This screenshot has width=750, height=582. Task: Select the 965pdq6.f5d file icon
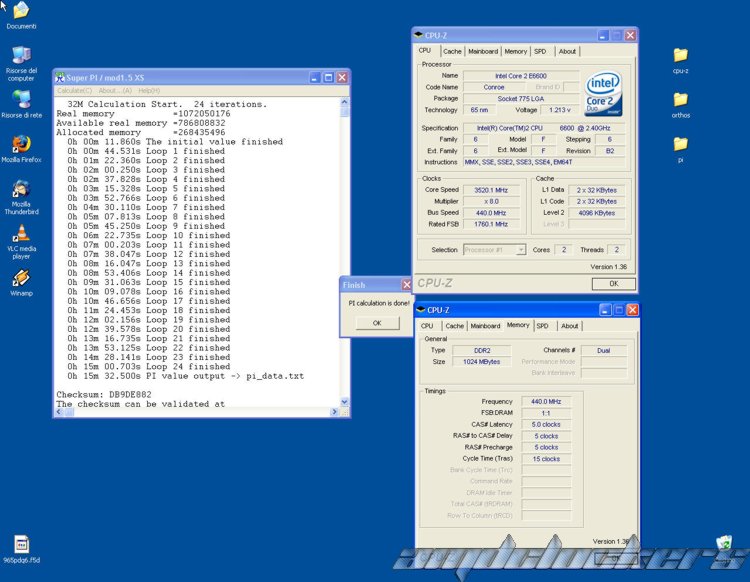click(21, 545)
